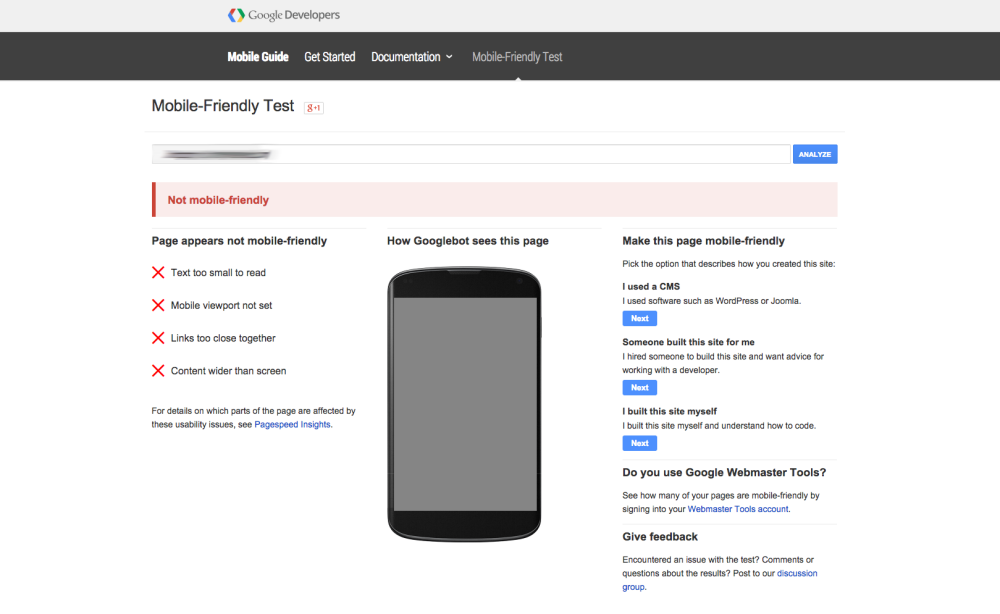Click the Google Developers logo
Viewport: 1000px width, 614px height.
pos(284,15)
